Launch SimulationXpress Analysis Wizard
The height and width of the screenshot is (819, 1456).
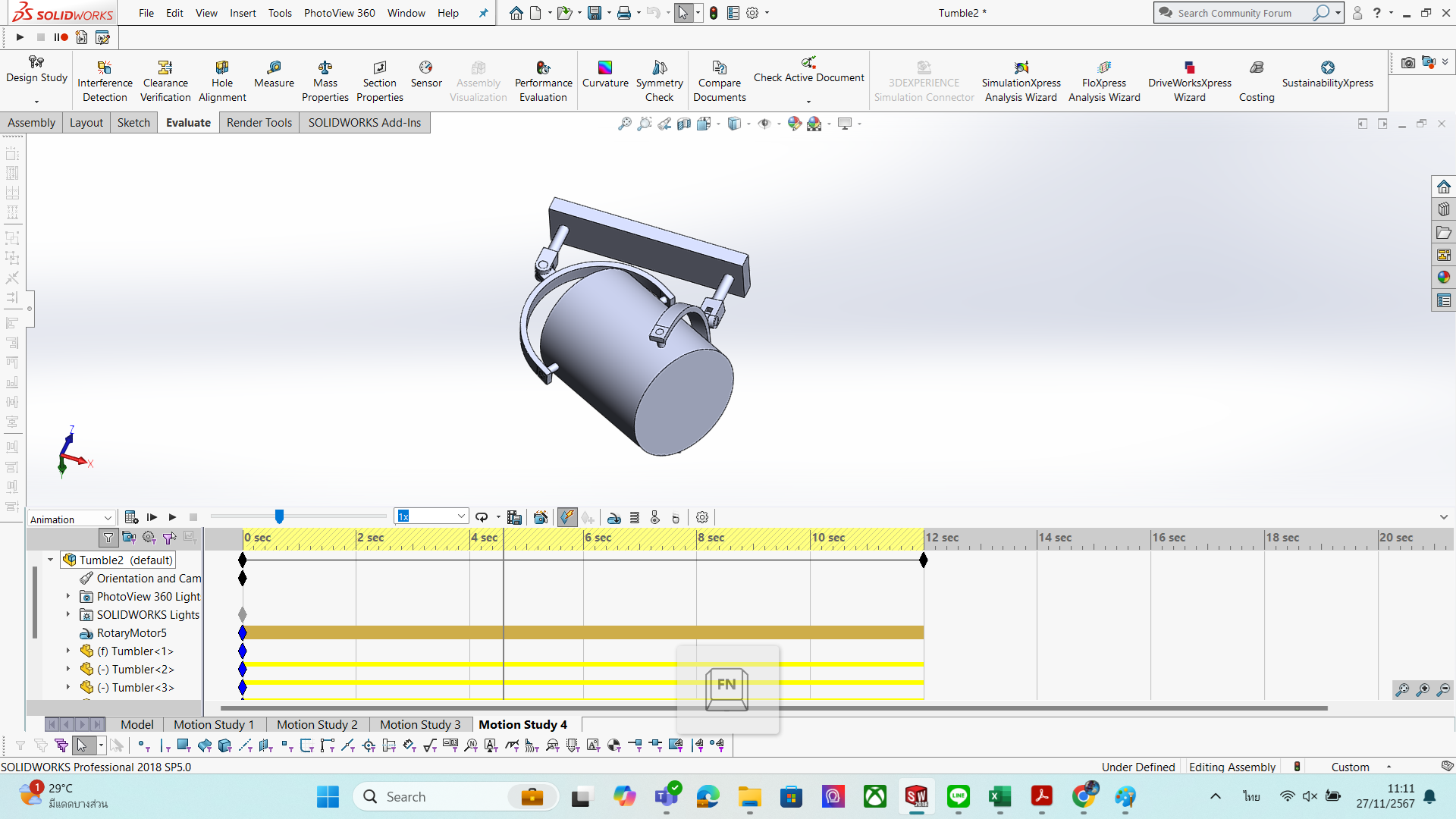(x=1021, y=81)
